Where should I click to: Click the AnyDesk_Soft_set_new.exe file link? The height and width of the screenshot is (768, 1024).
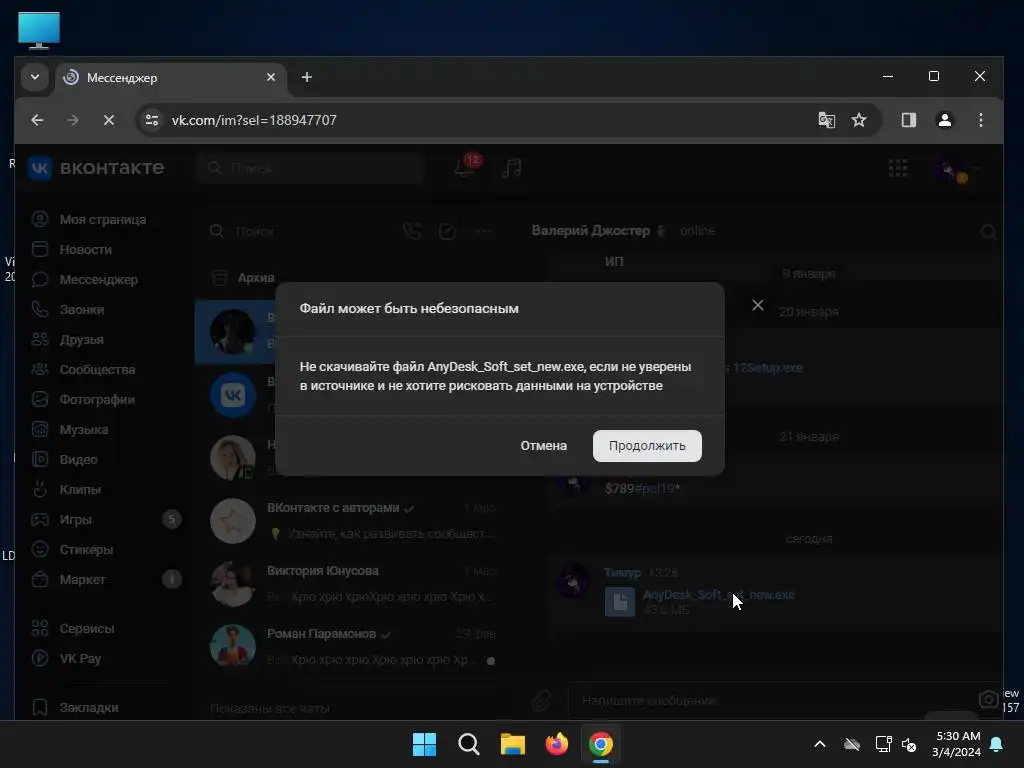[x=718, y=595]
